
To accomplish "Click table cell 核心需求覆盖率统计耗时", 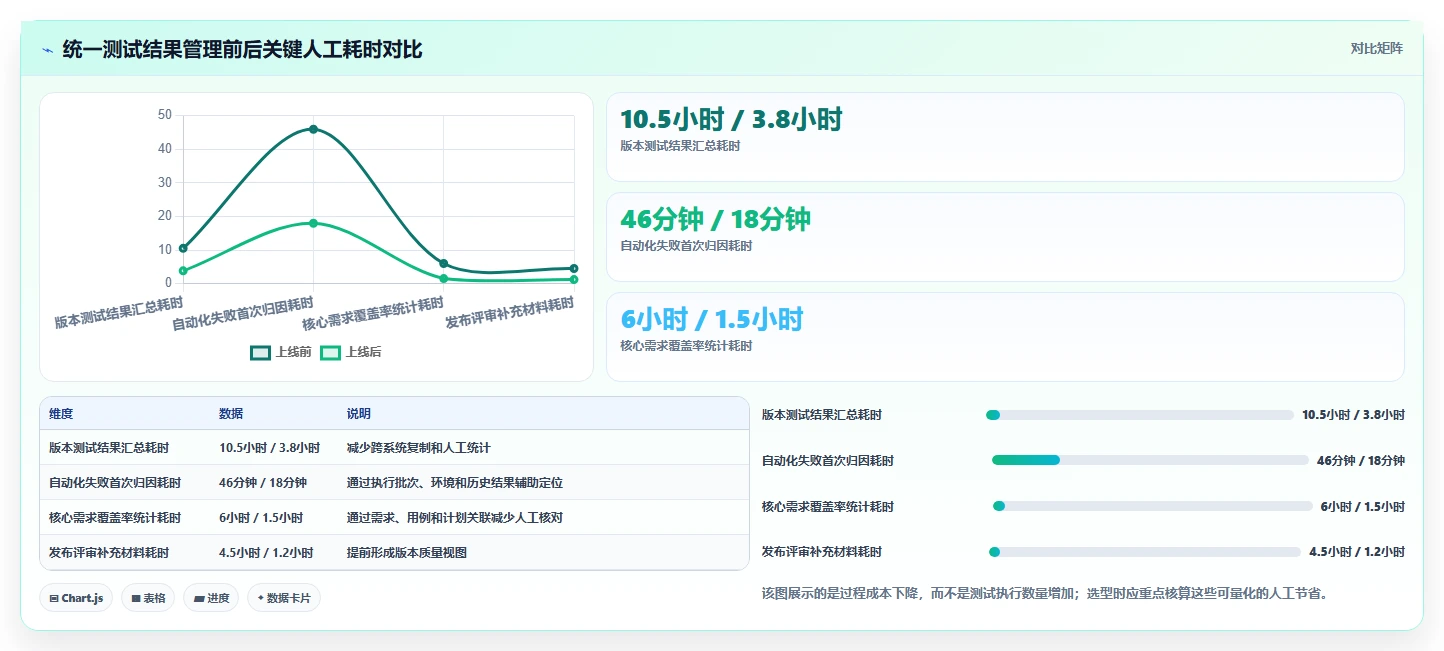I will coord(115,518).
